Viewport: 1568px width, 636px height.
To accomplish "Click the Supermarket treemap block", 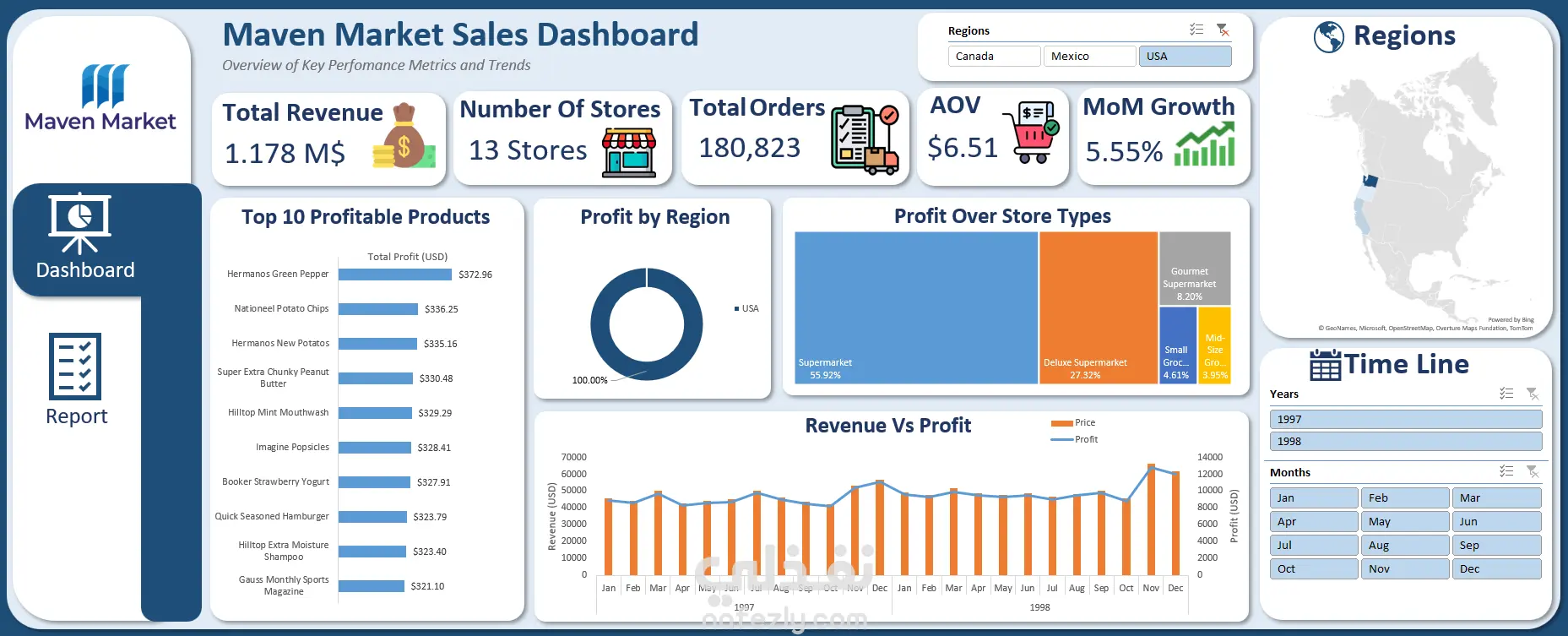I will [916, 307].
